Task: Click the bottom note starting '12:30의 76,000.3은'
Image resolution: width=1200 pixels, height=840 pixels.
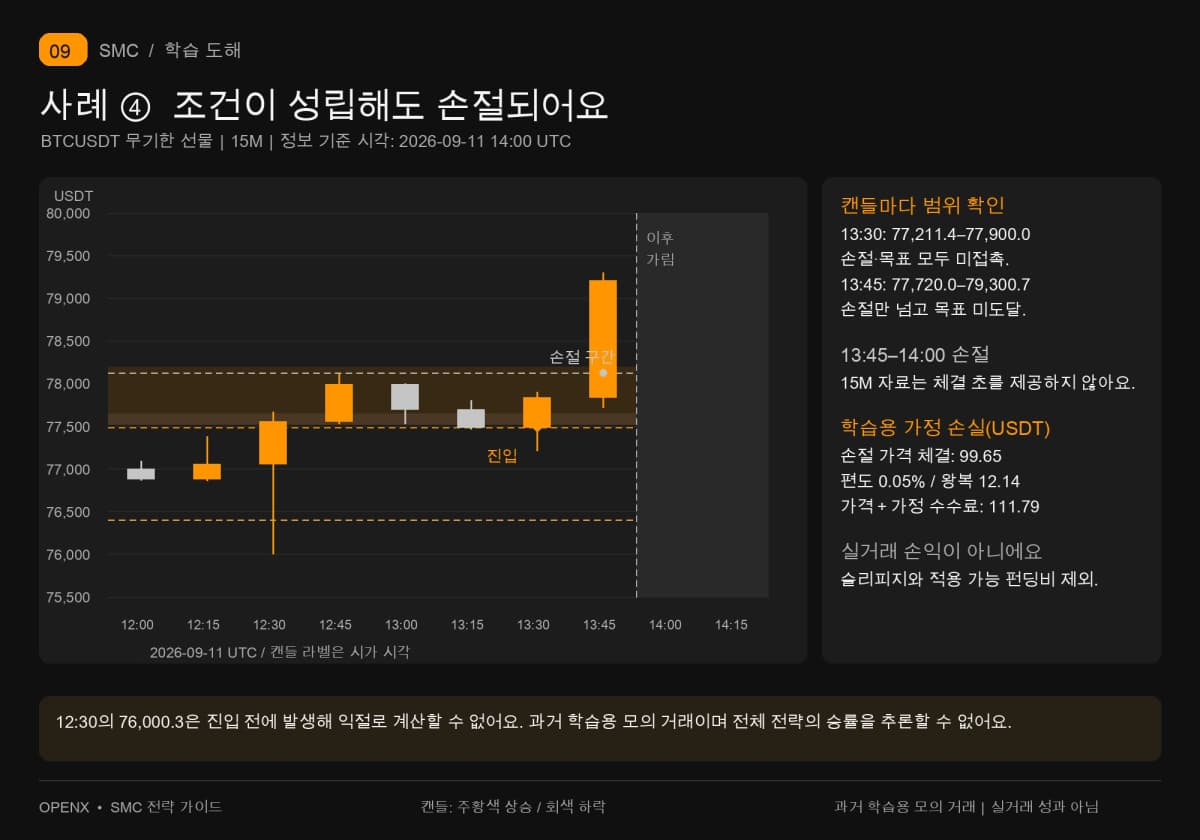Action: click(x=534, y=722)
